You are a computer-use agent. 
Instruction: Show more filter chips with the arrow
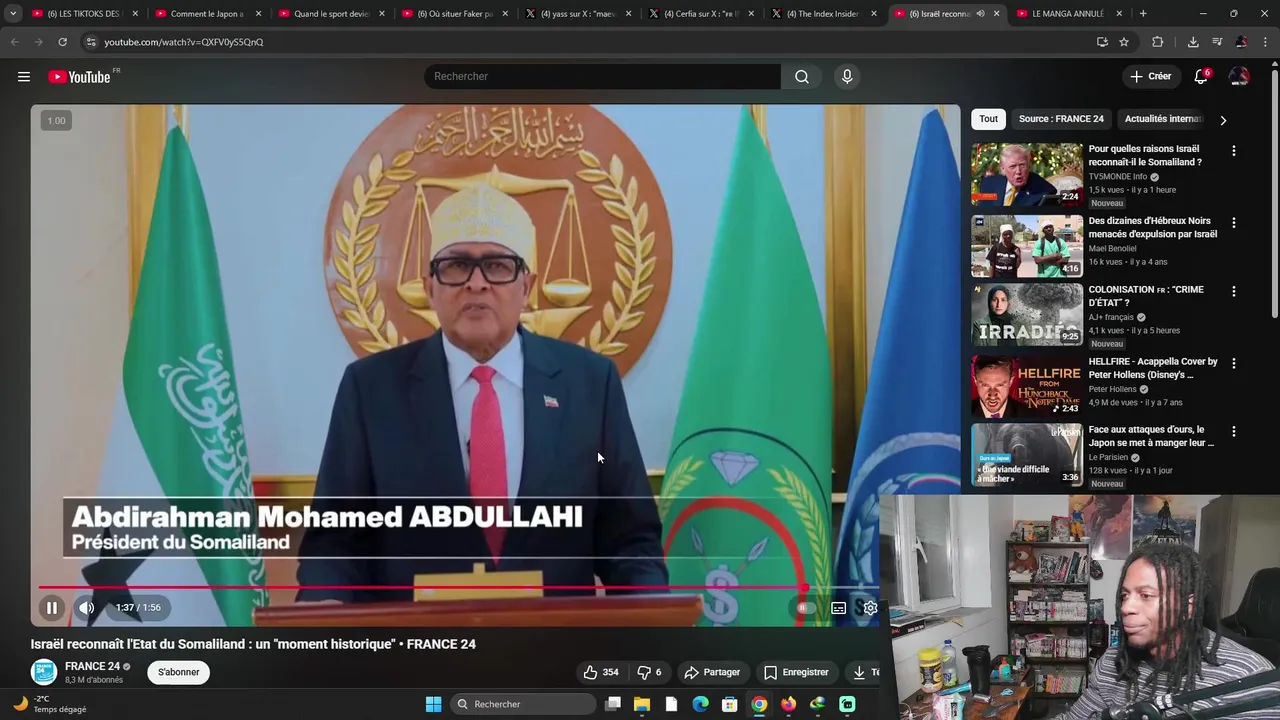coord(1222,120)
